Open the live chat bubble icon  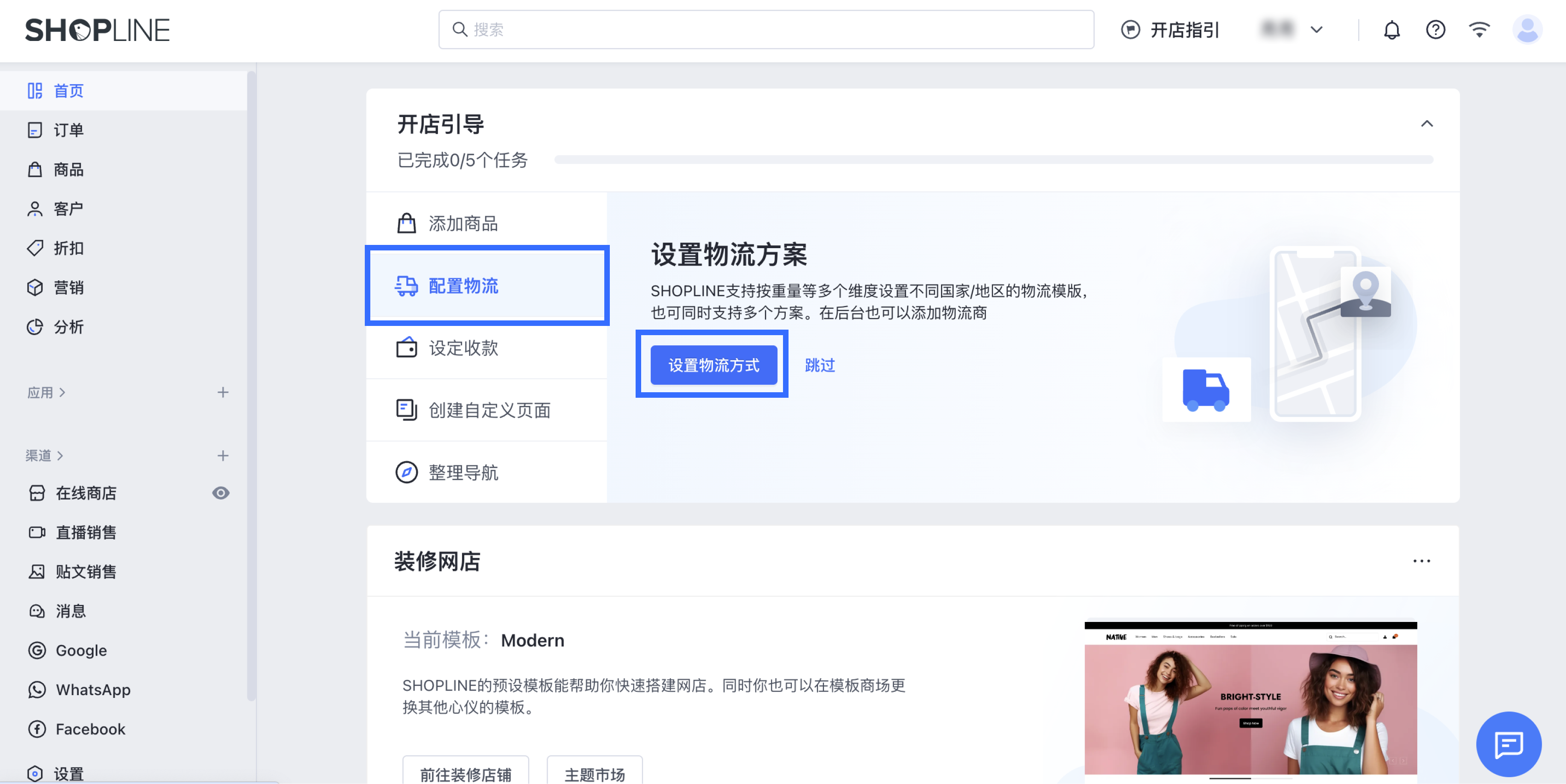(1508, 744)
